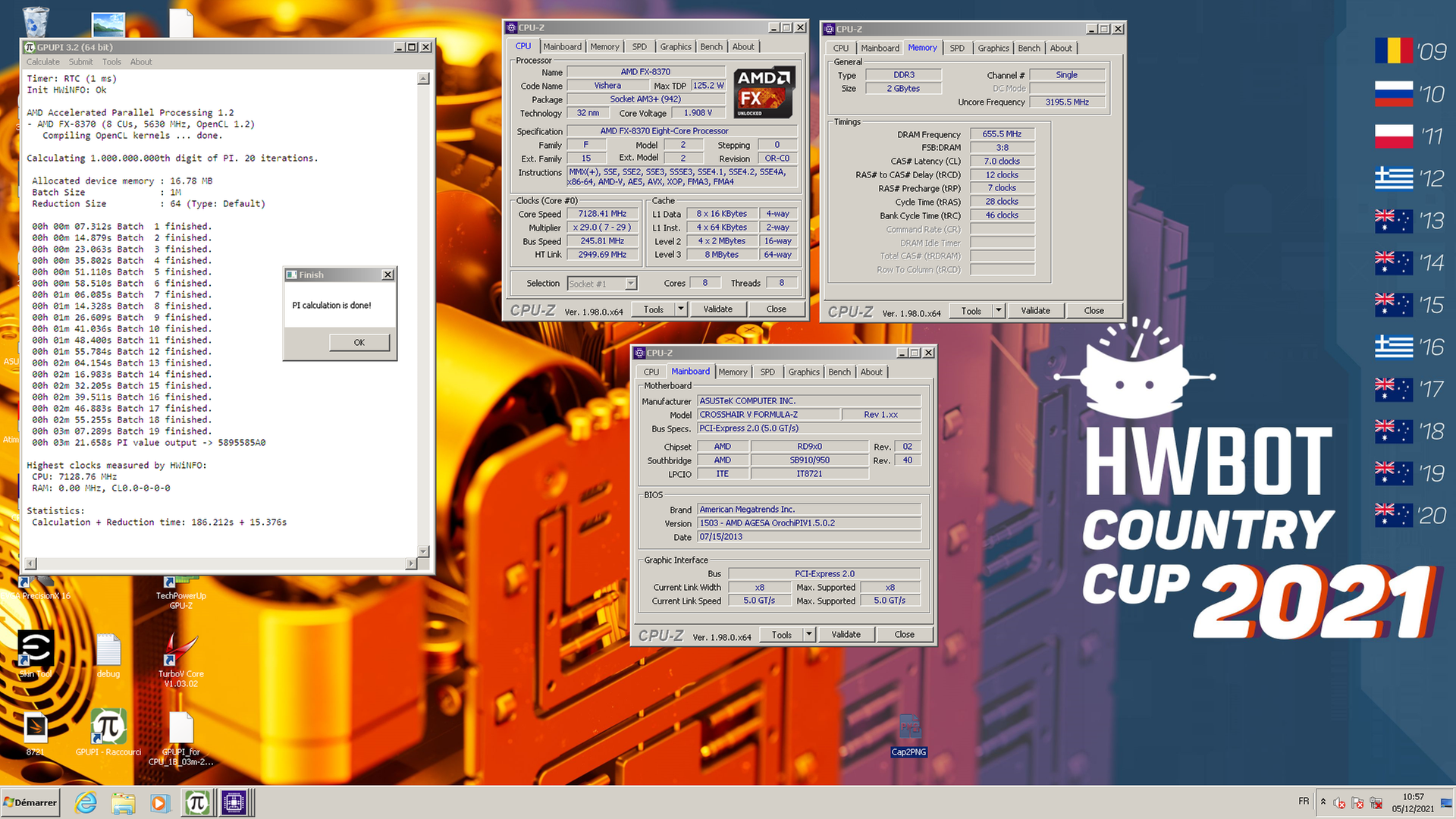
Task: Open the EVGA PrecisionX 16 shortcut
Action: click(x=36, y=590)
